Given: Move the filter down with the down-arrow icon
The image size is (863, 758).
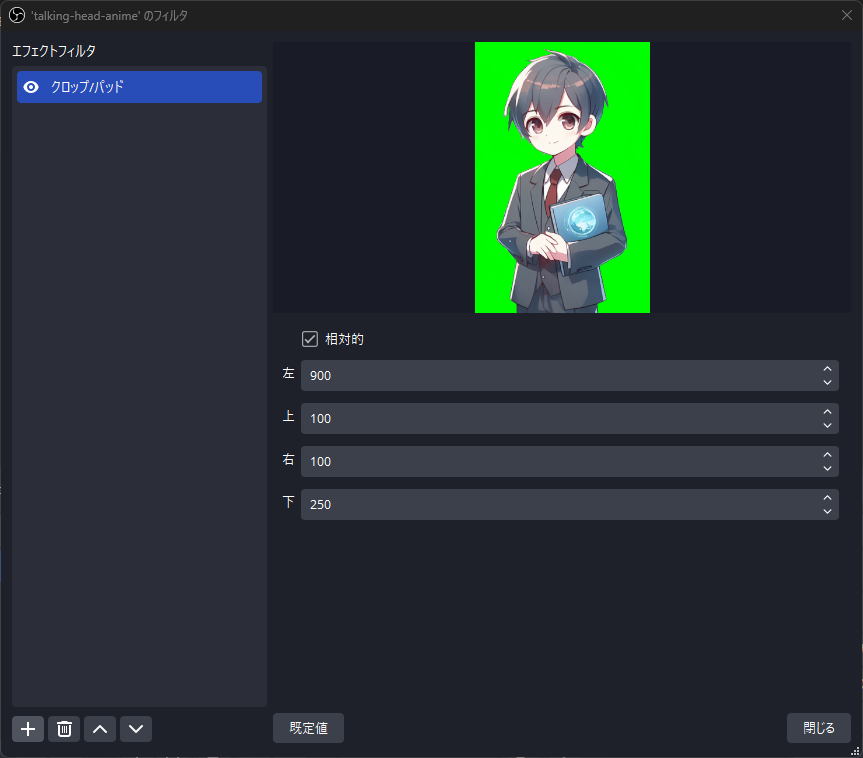Looking at the screenshot, I should (135, 729).
